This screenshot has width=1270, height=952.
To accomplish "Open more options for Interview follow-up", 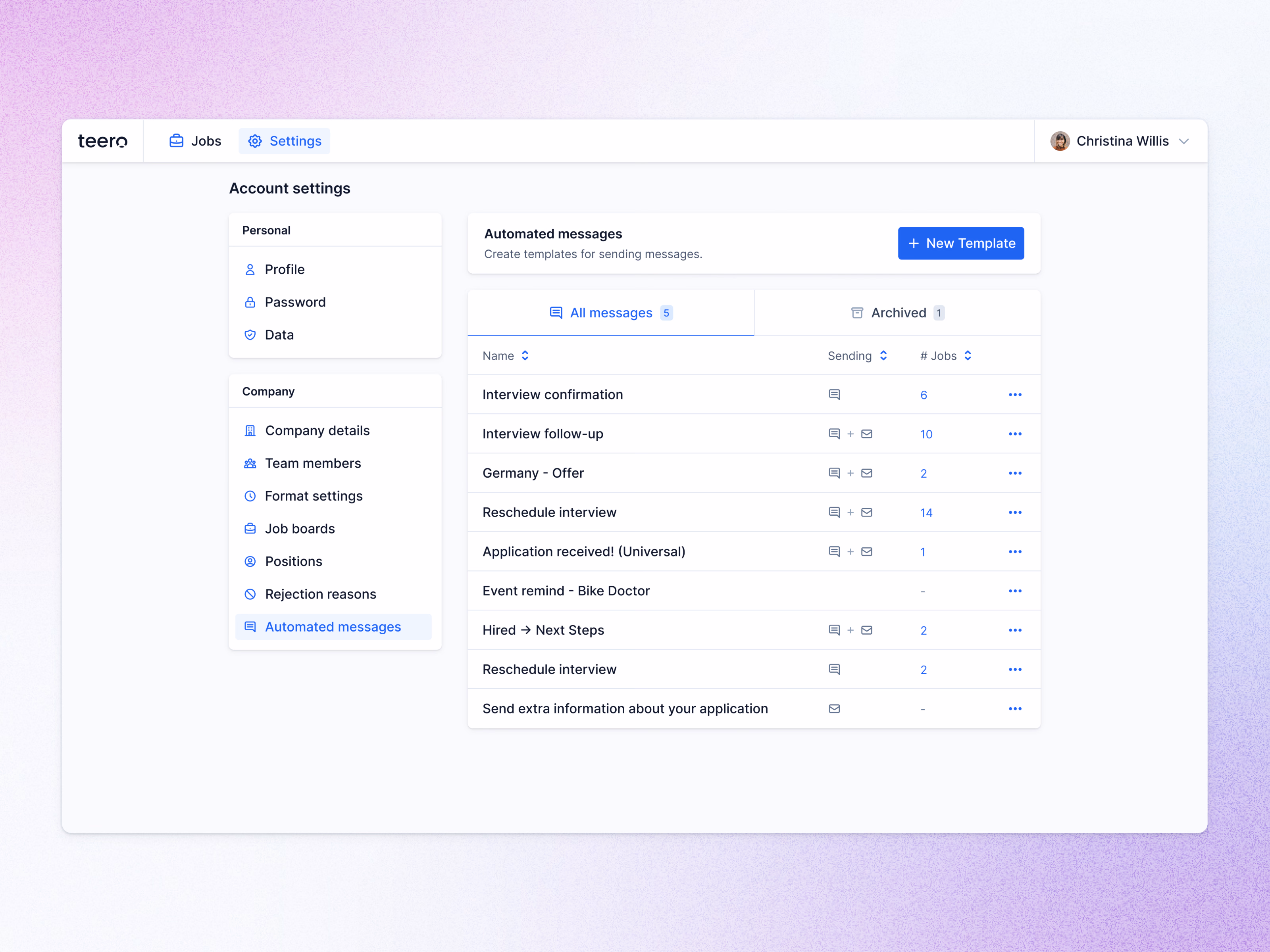I will (x=1015, y=434).
